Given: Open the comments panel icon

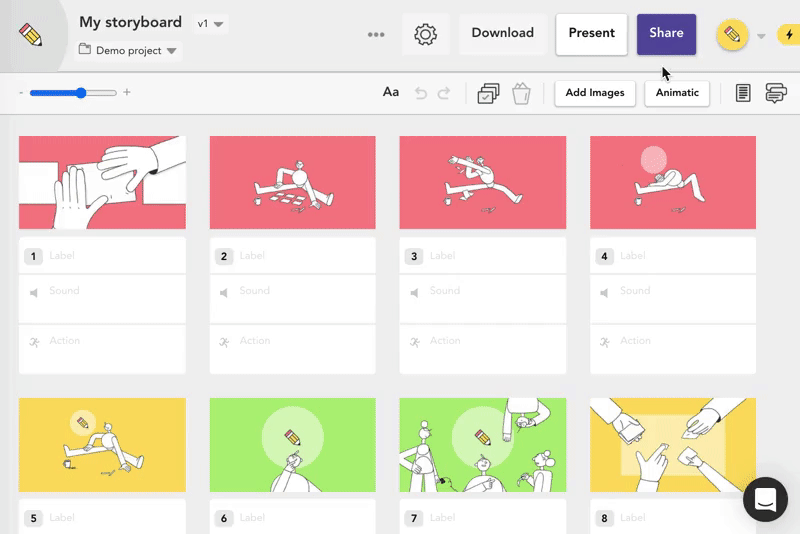Looking at the screenshot, I should (775, 93).
